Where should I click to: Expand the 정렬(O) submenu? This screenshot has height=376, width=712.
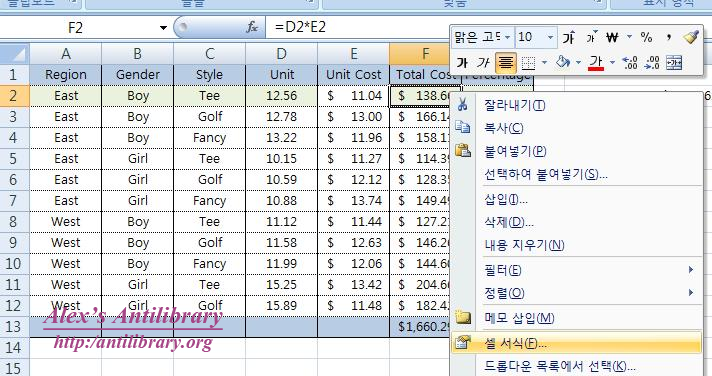pos(577,293)
